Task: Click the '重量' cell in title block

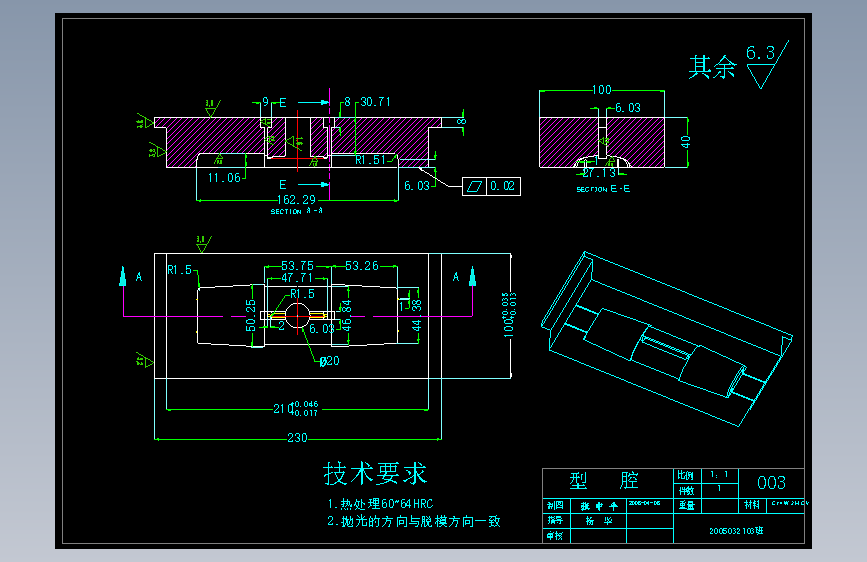Action: [x=687, y=505]
